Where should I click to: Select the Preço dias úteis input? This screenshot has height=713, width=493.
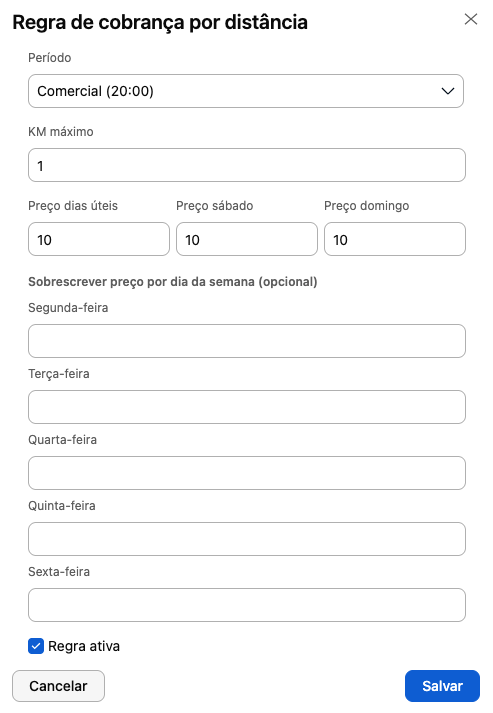(99, 239)
